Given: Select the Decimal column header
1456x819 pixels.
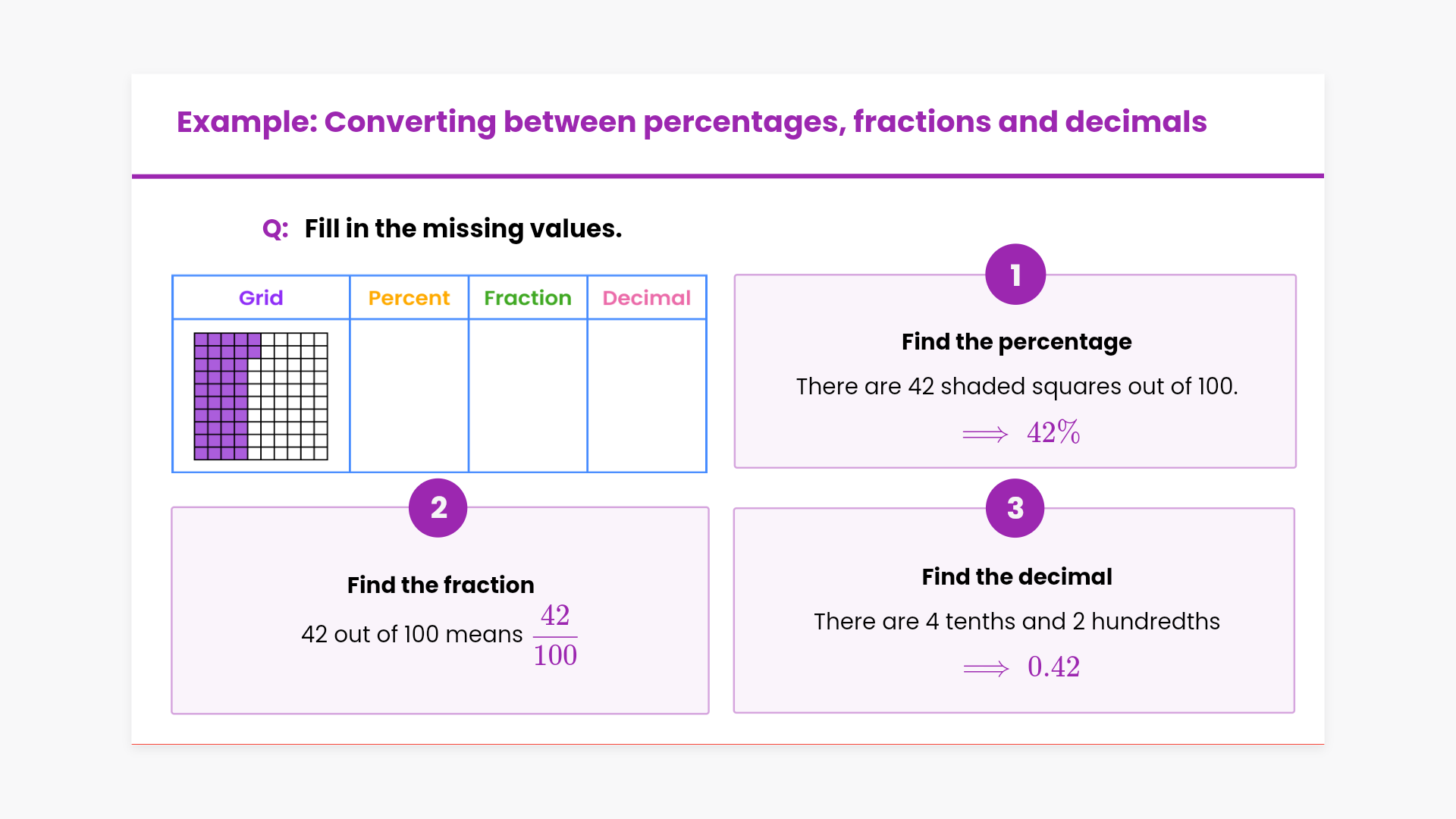Looking at the screenshot, I should coord(647,298).
